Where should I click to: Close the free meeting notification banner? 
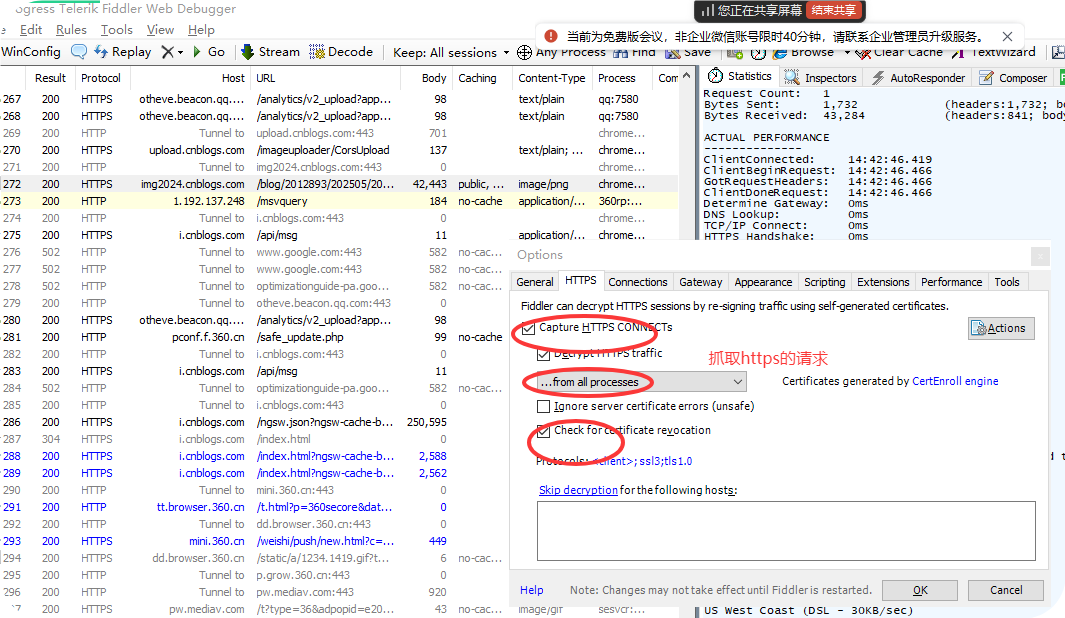(1007, 36)
